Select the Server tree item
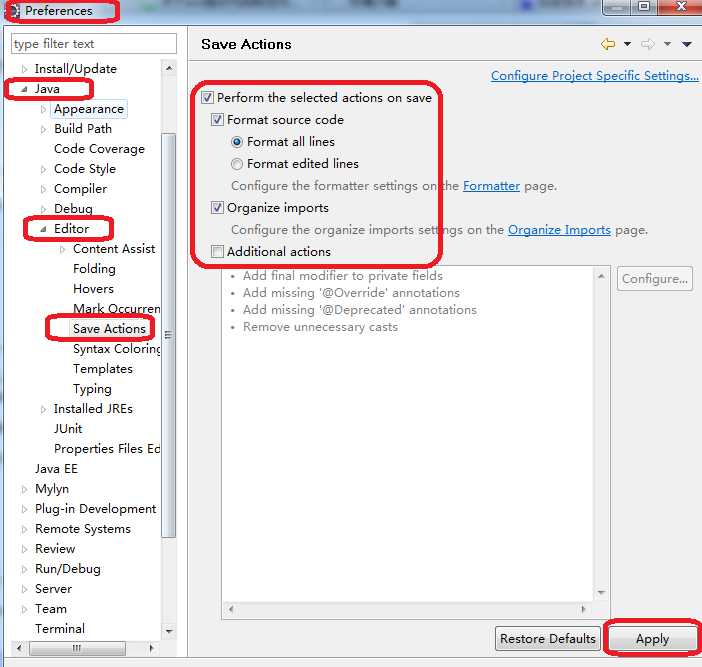702x667 pixels. point(53,589)
